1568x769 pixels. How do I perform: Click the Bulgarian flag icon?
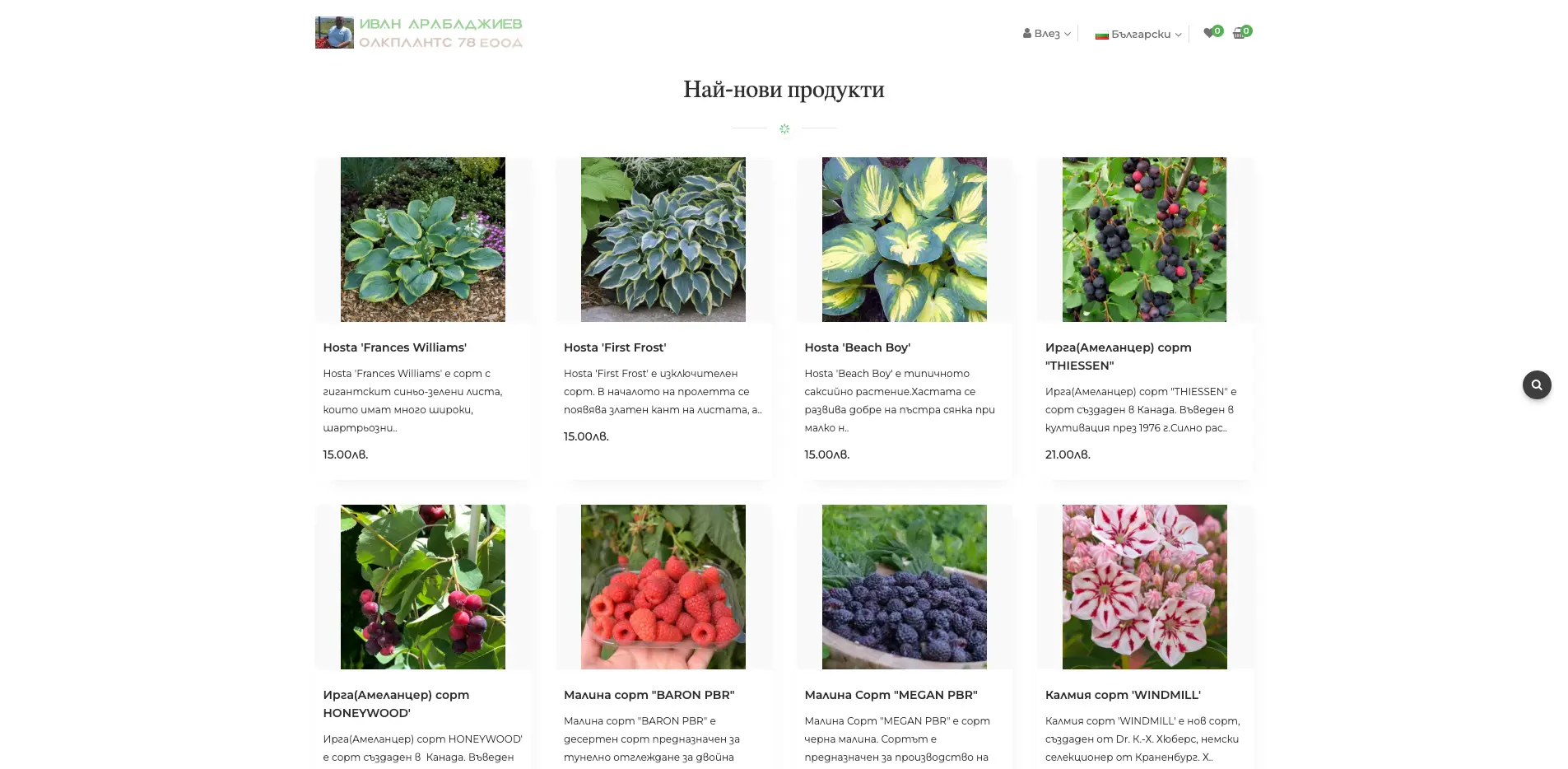(1101, 35)
